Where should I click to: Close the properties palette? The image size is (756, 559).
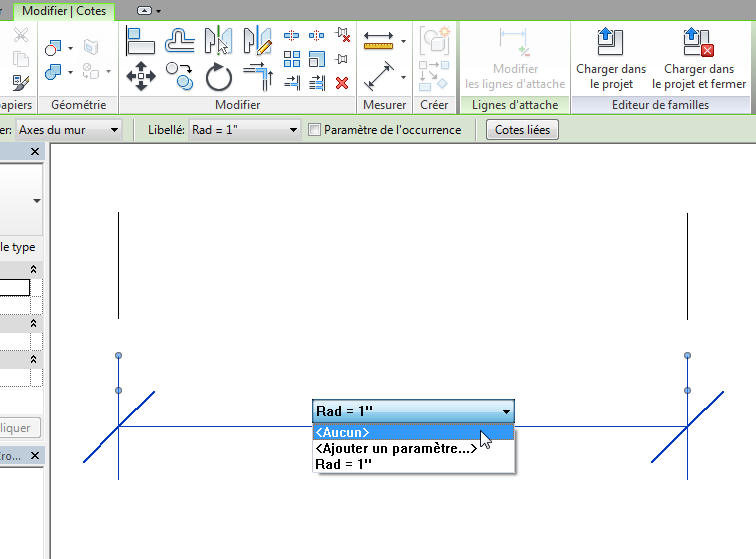click(x=35, y=151)
